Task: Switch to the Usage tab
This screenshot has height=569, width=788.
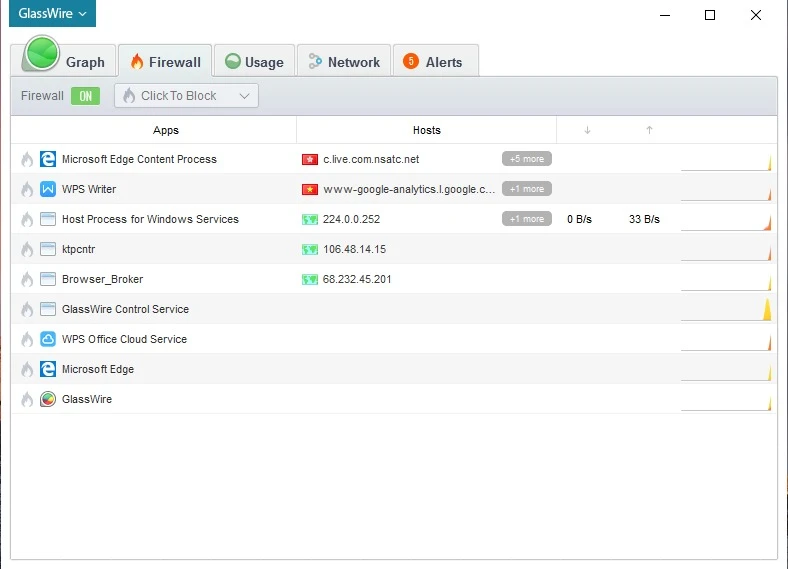Action: (x=254, y=62)
